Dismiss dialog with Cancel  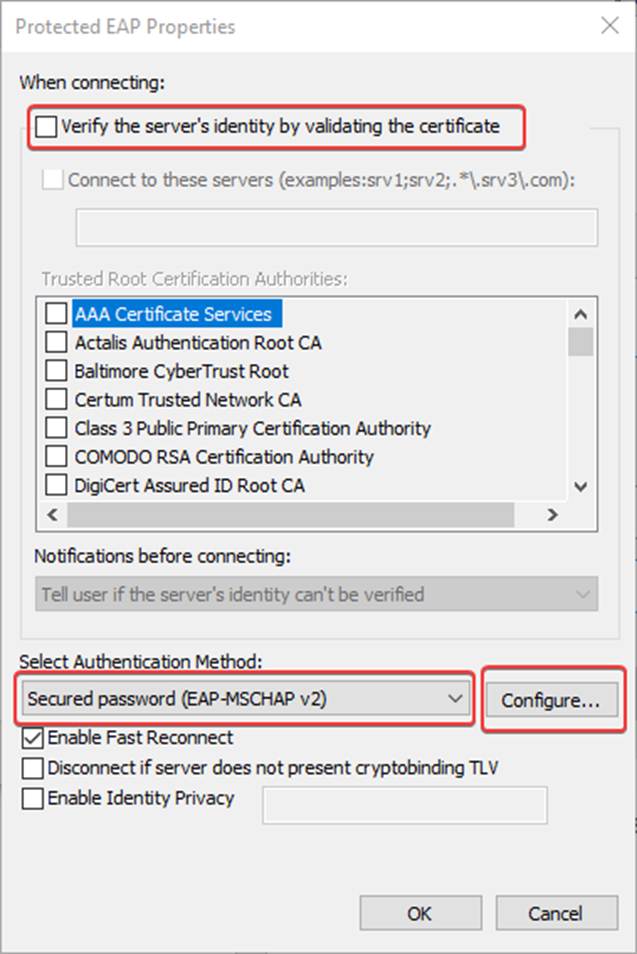point(556,913)
